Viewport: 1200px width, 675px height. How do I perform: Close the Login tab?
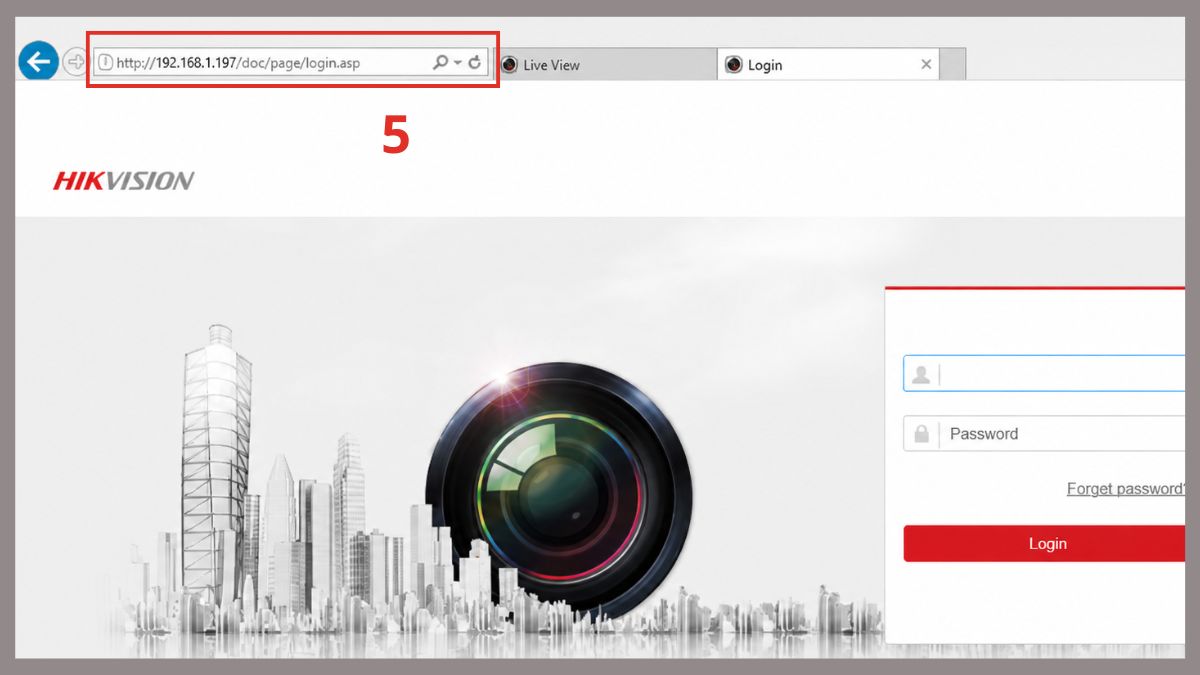click(926, 64)
